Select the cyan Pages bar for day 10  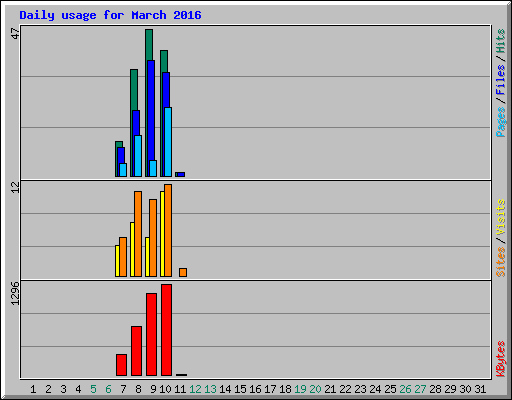[168, 142]
